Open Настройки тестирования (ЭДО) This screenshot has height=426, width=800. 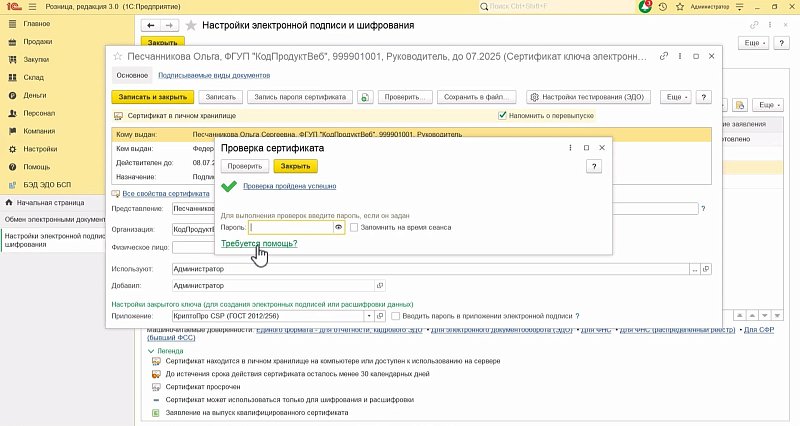(x=588, y=97)
